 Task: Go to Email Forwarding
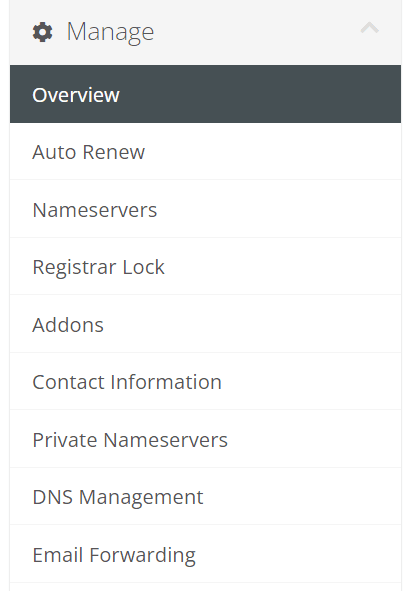tap(205, 554)
